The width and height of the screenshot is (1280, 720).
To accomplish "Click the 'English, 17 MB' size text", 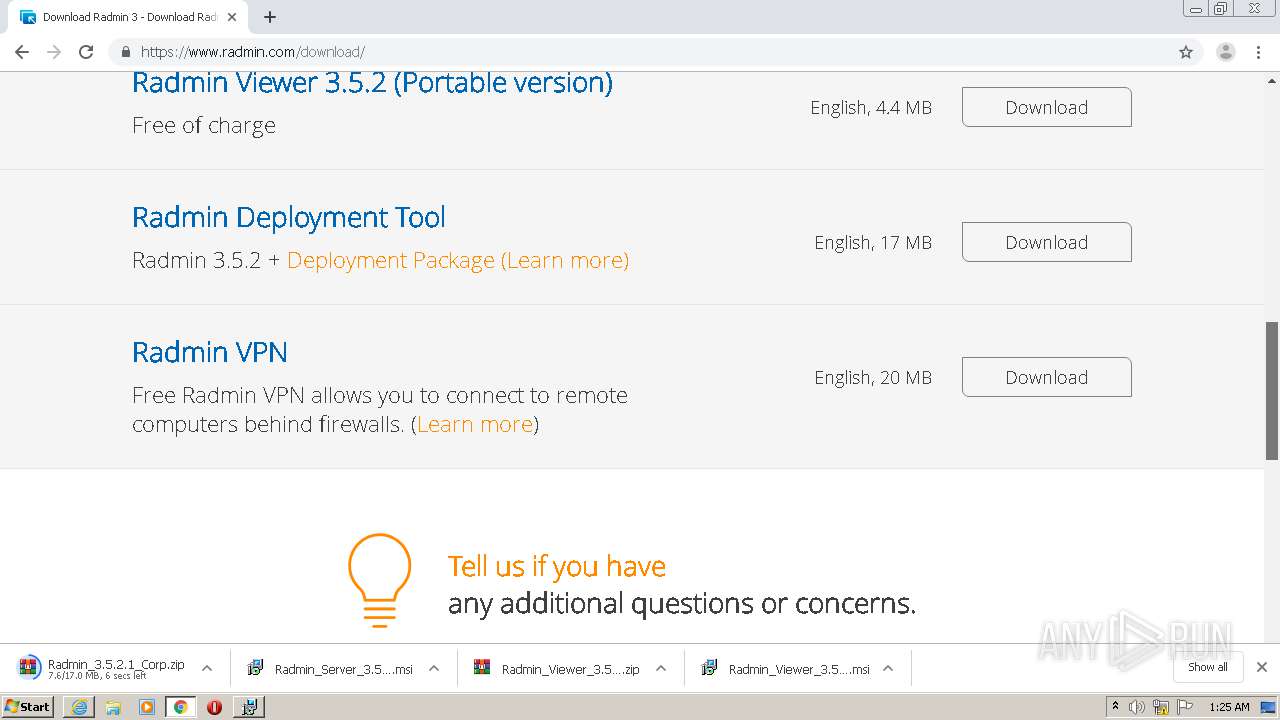I will point(873,243).
